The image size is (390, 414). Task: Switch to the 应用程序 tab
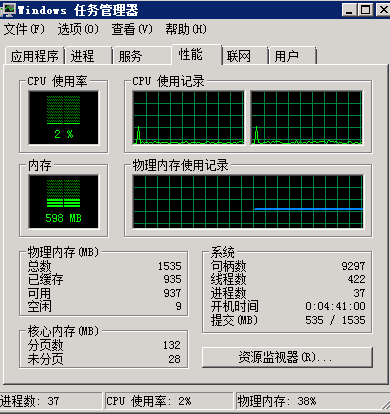pyautogui.click(x=35, y=56)
